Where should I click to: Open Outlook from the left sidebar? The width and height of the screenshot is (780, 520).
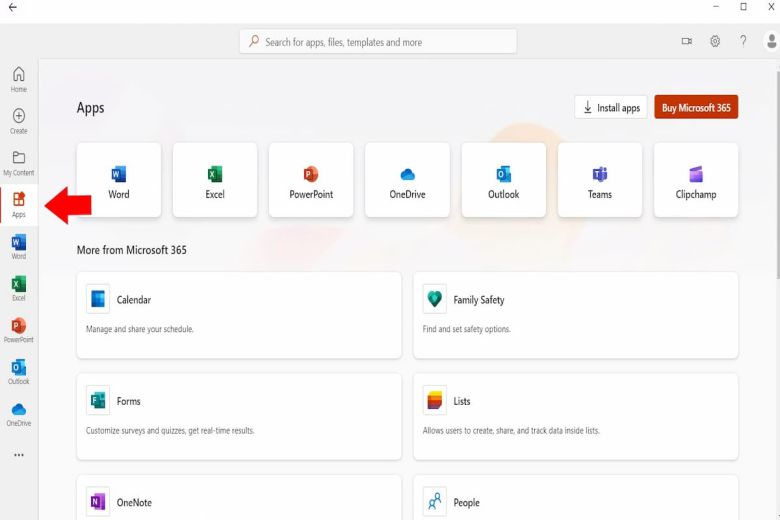tap(18, 371)
